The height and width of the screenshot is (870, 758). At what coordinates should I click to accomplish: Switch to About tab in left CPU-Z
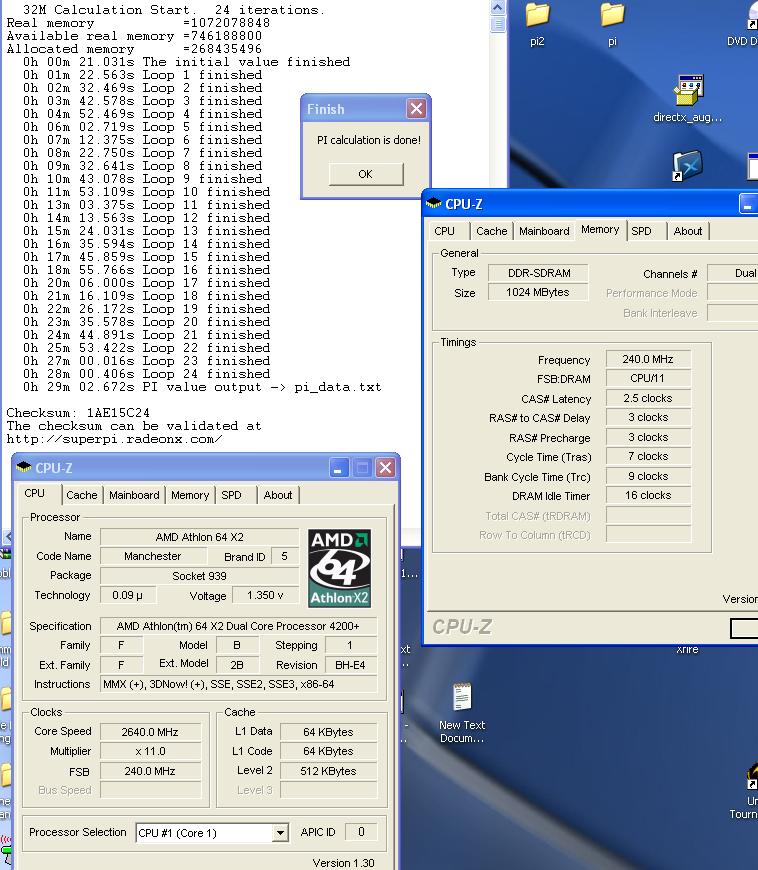(277, 495)
